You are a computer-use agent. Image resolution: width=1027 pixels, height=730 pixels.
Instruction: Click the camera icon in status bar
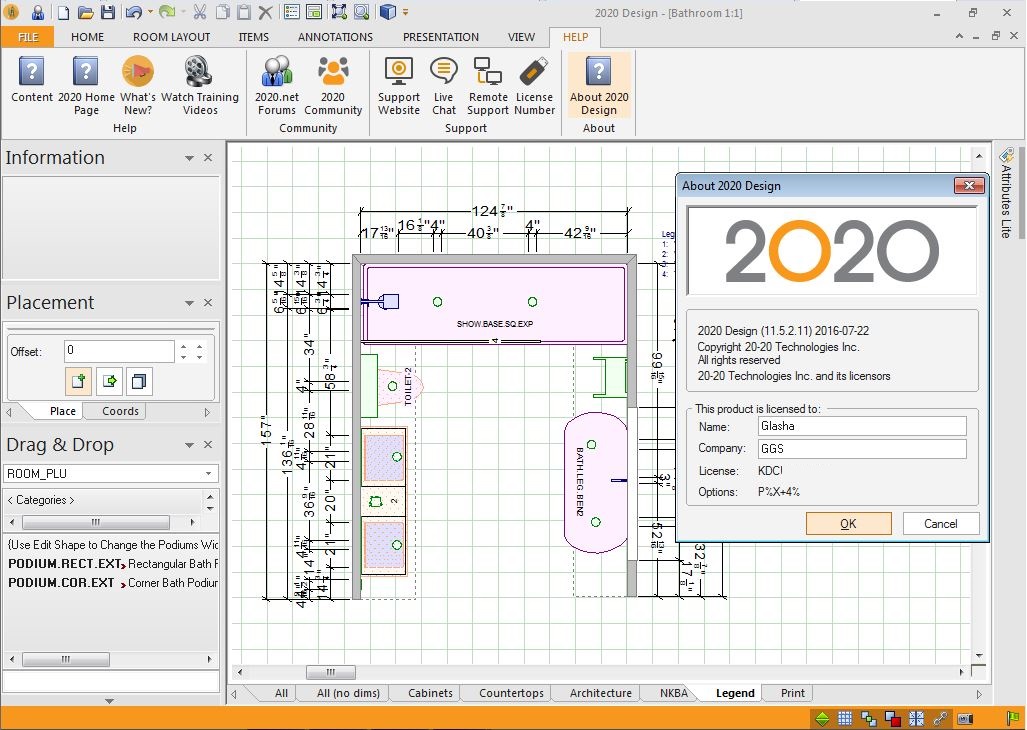(965, 718)
